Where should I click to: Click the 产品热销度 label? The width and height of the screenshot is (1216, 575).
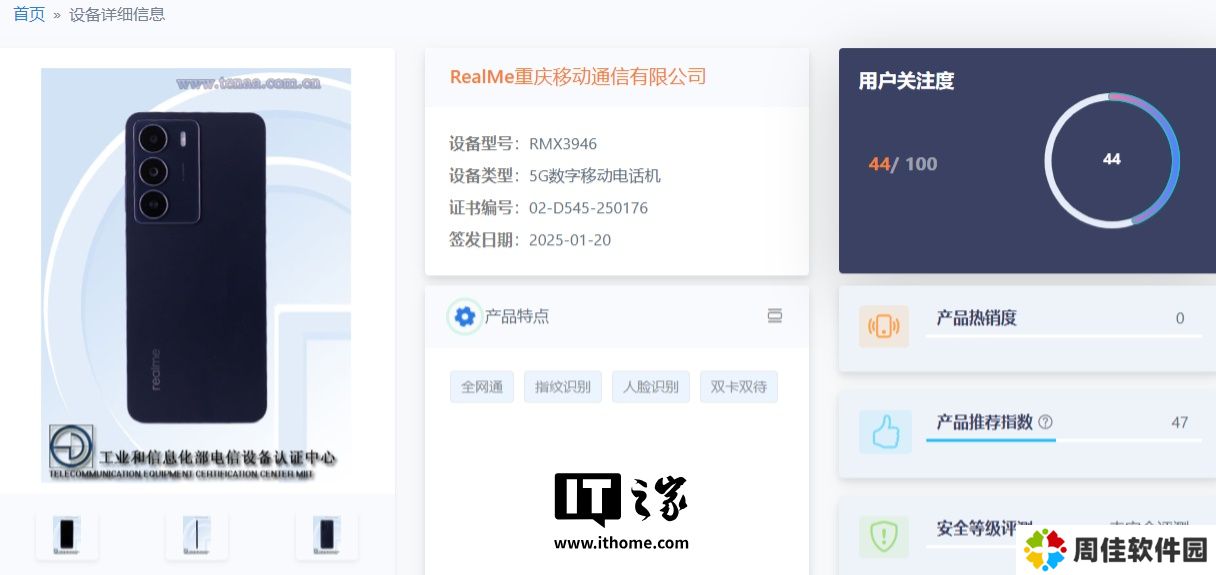976,318
